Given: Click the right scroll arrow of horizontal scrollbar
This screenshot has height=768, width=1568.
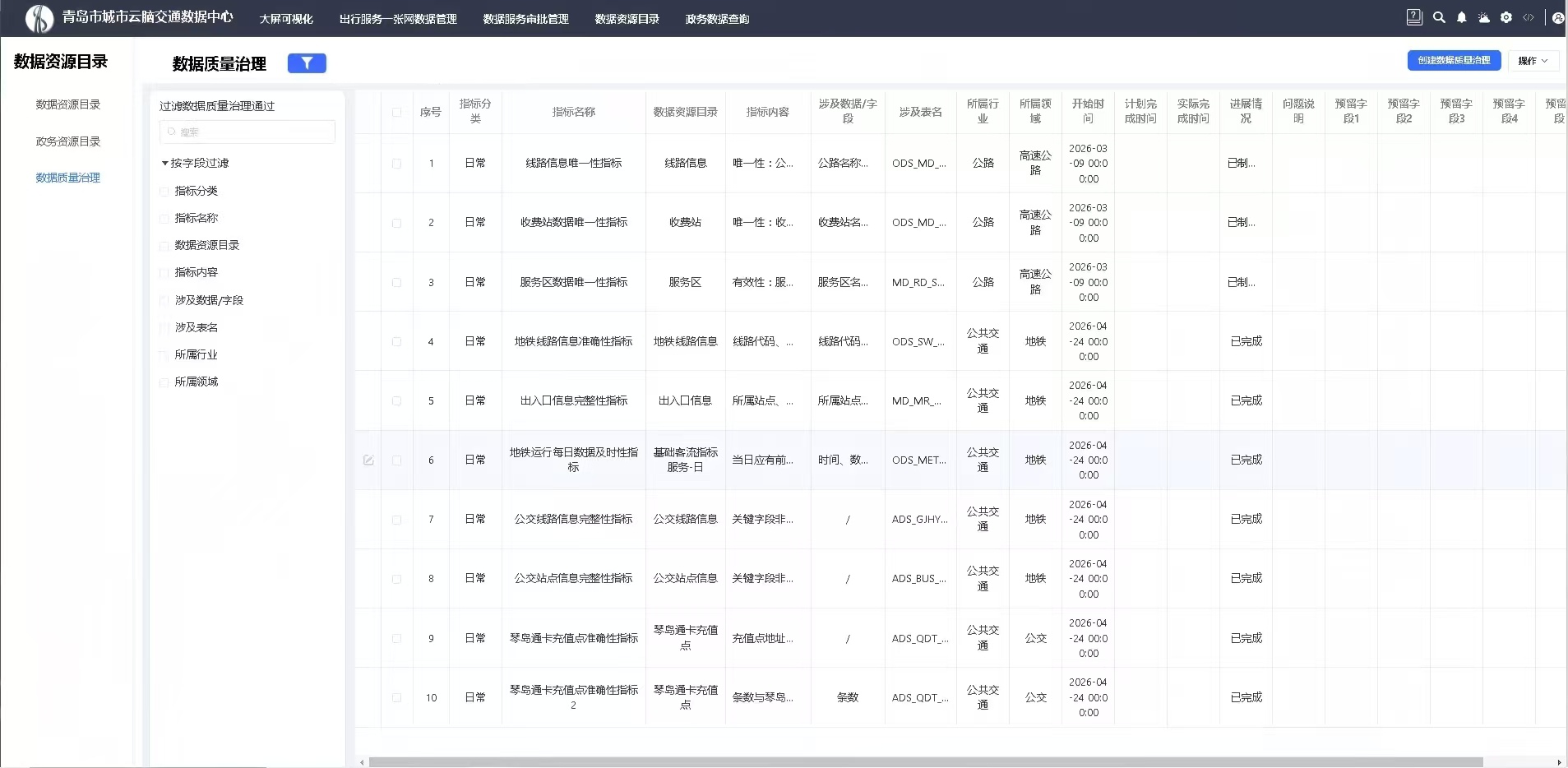Looking at the screenshot, I should 1560,762.
